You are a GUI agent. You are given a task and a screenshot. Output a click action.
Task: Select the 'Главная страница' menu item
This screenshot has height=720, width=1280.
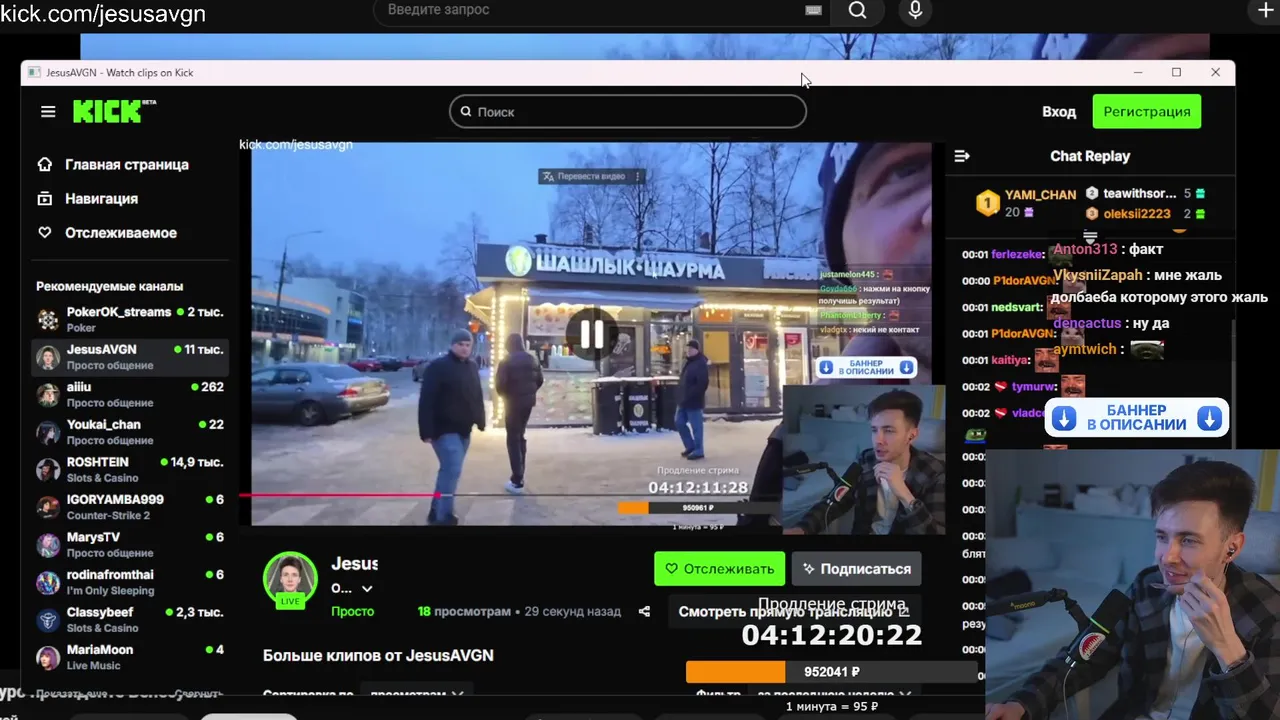point(127,164)
